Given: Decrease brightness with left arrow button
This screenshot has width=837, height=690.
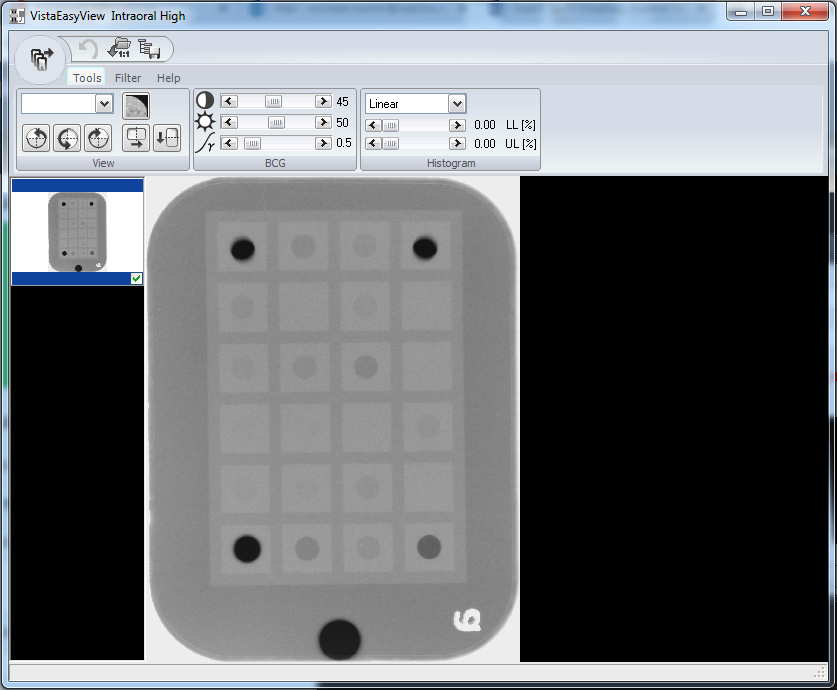Looking at the screenshot, I should point(228,123).
